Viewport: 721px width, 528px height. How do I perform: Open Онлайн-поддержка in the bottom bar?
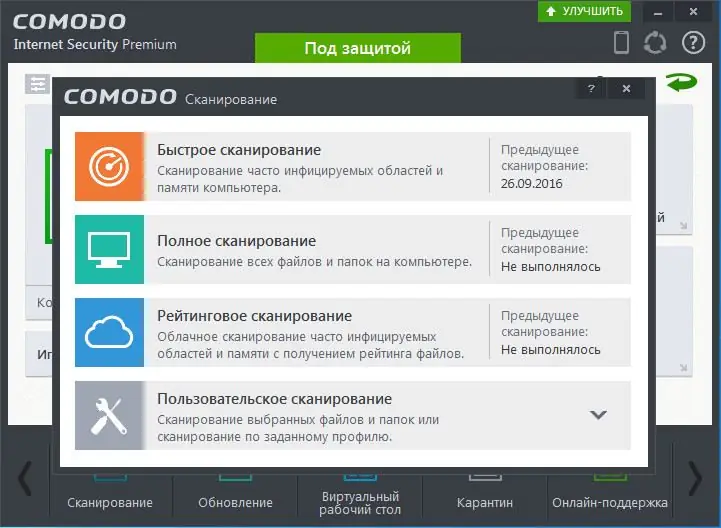[610, 502]
